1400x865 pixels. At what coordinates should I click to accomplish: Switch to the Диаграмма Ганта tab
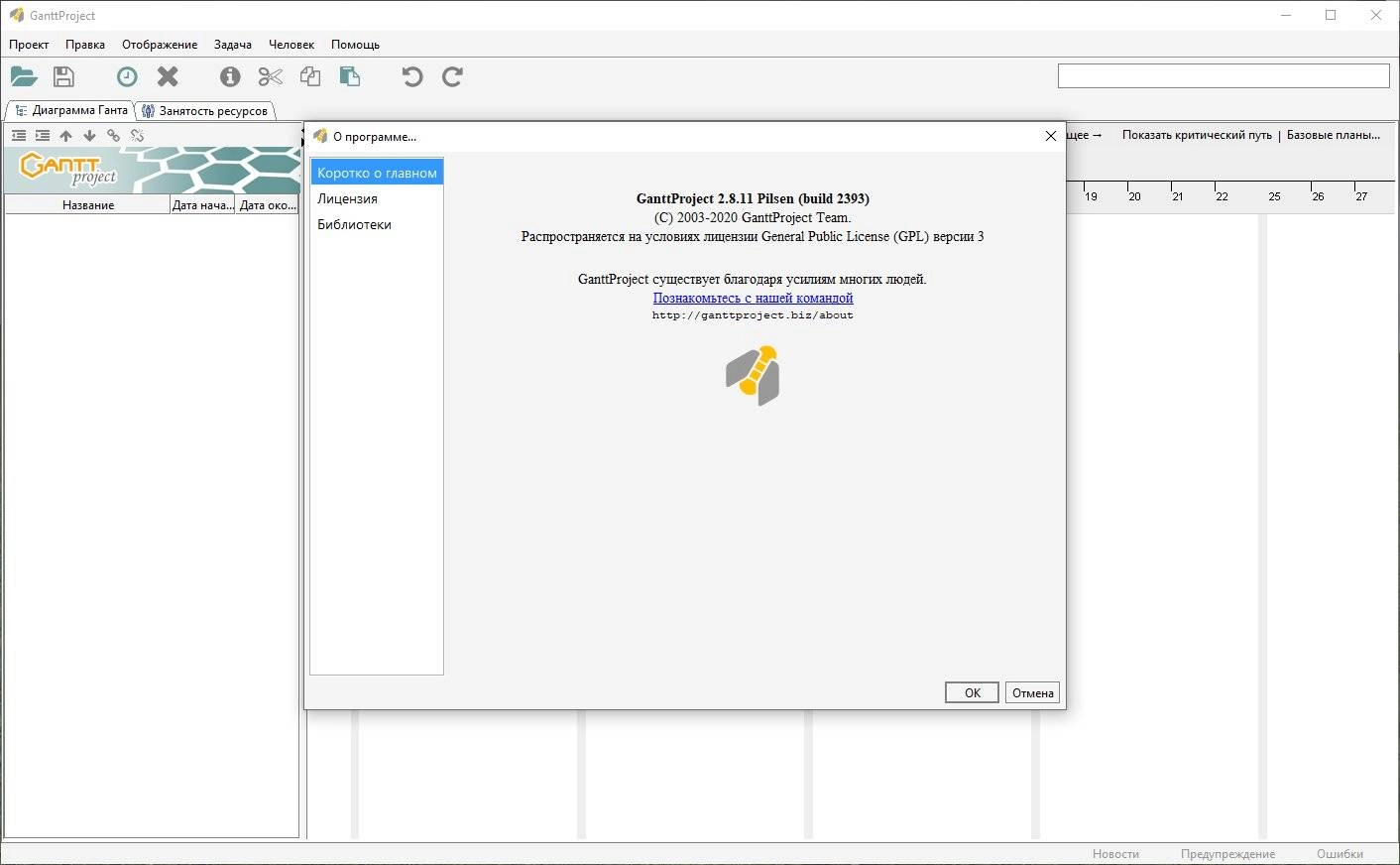[x=70, y=110]
